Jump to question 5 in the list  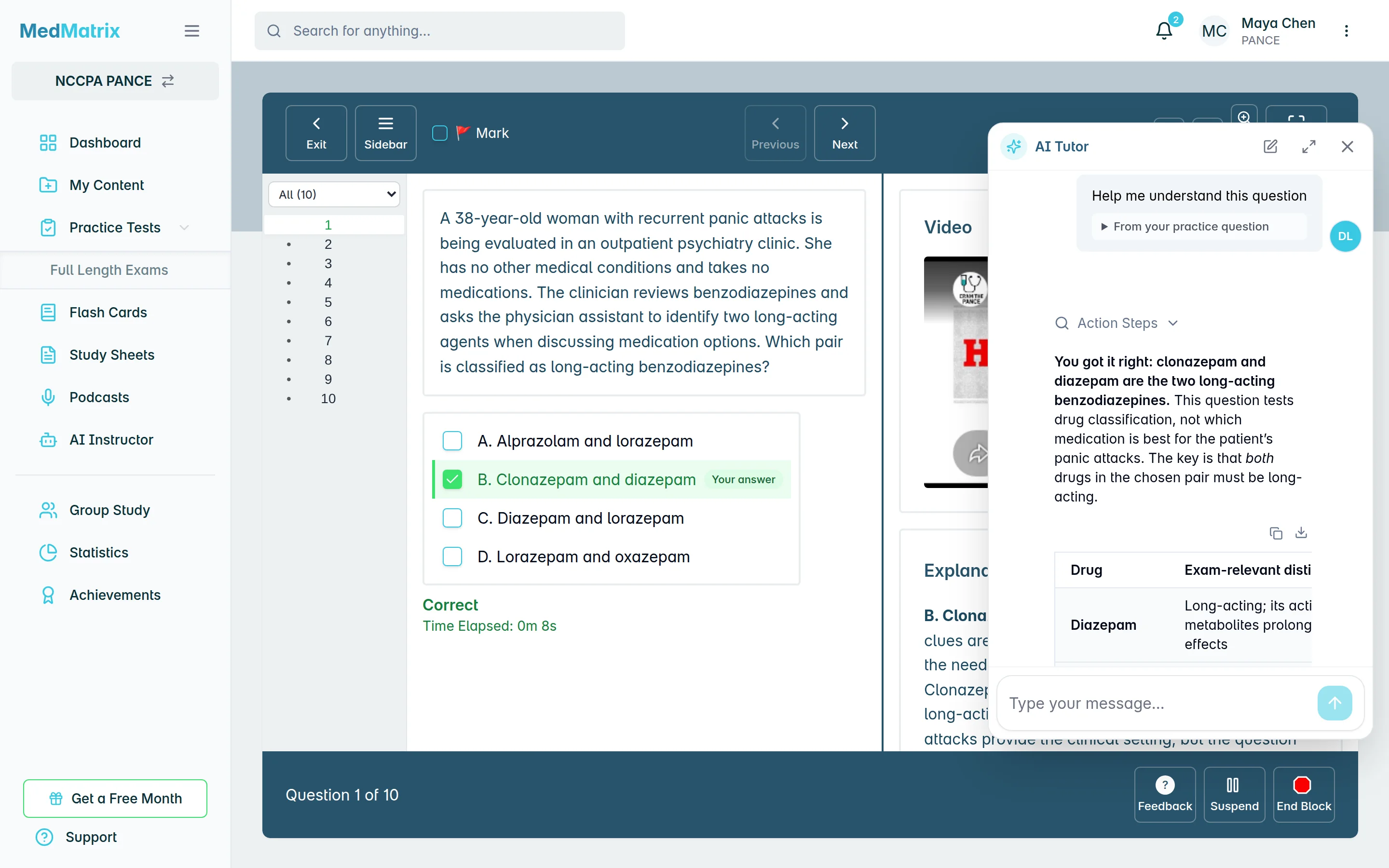click(328, 302)
